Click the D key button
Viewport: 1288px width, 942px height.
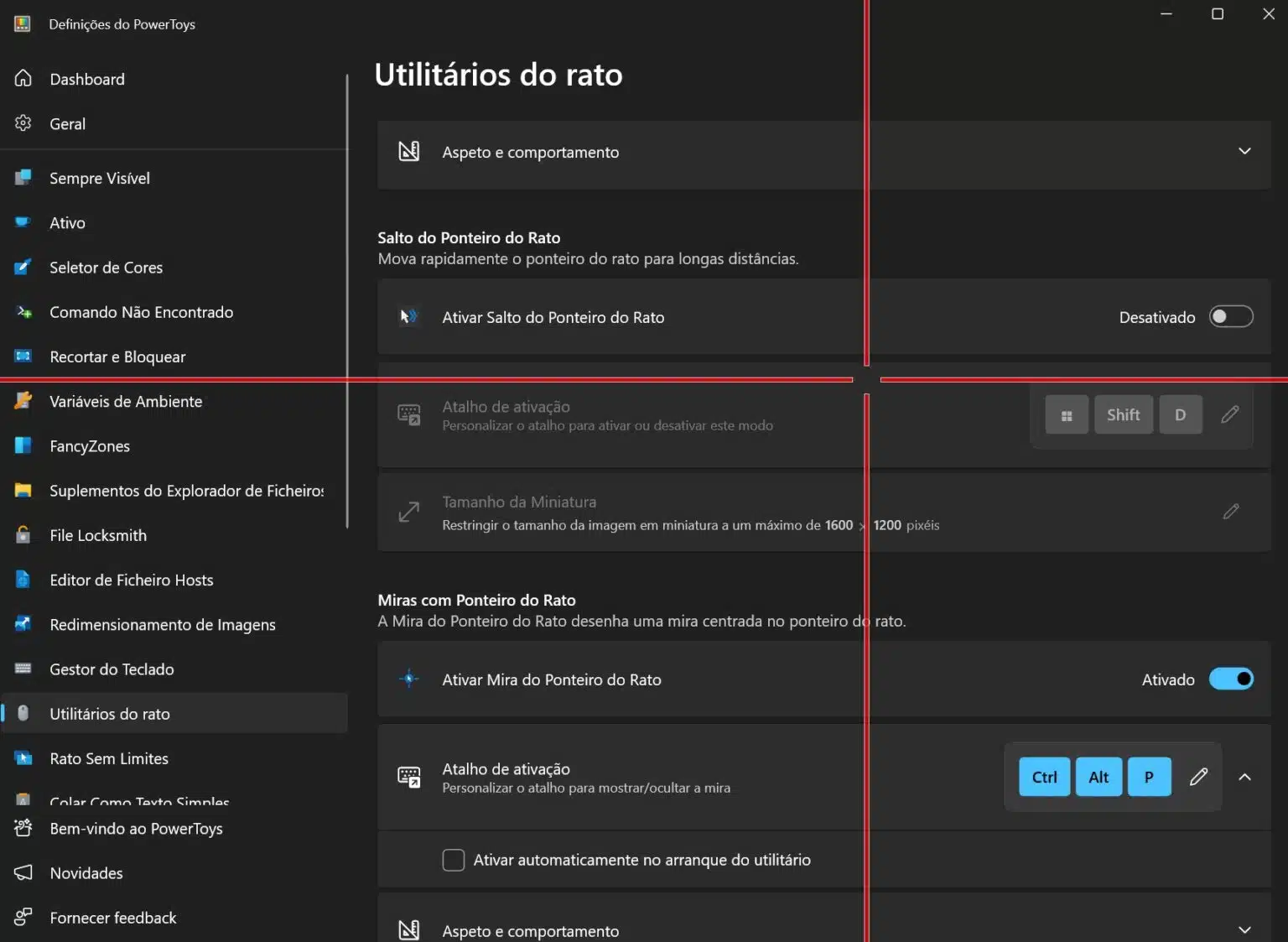[x=1181, y=414]
